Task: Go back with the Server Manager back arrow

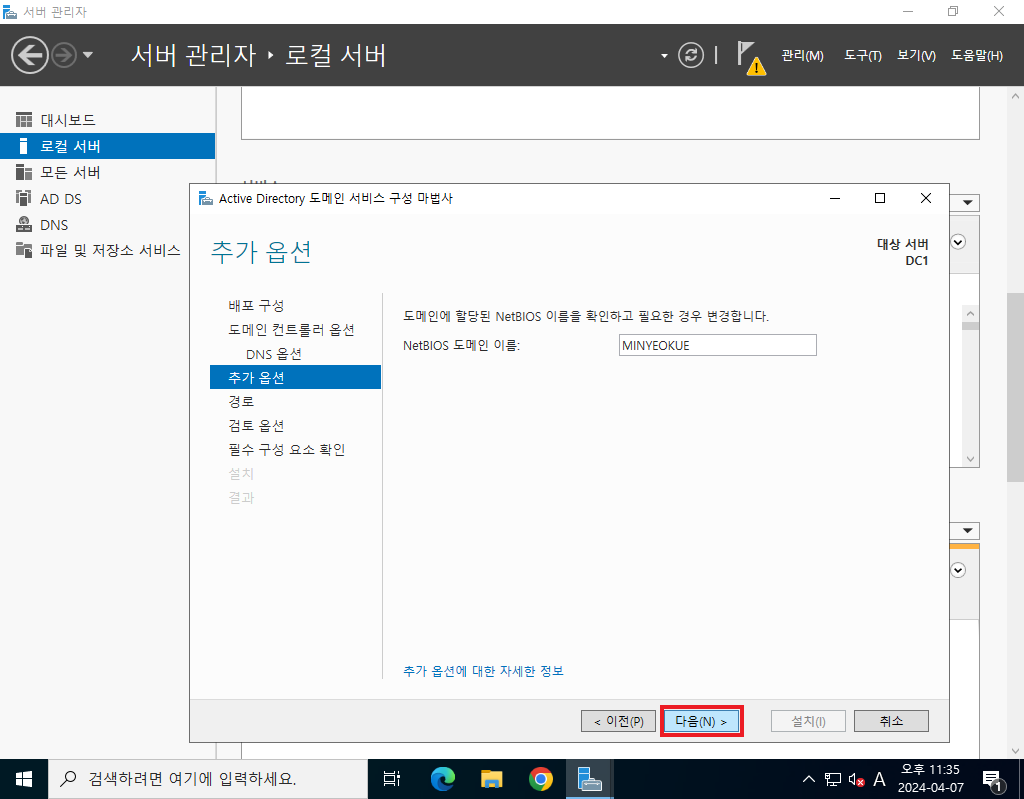Action: pyautogui.click(x=29, y=55)
